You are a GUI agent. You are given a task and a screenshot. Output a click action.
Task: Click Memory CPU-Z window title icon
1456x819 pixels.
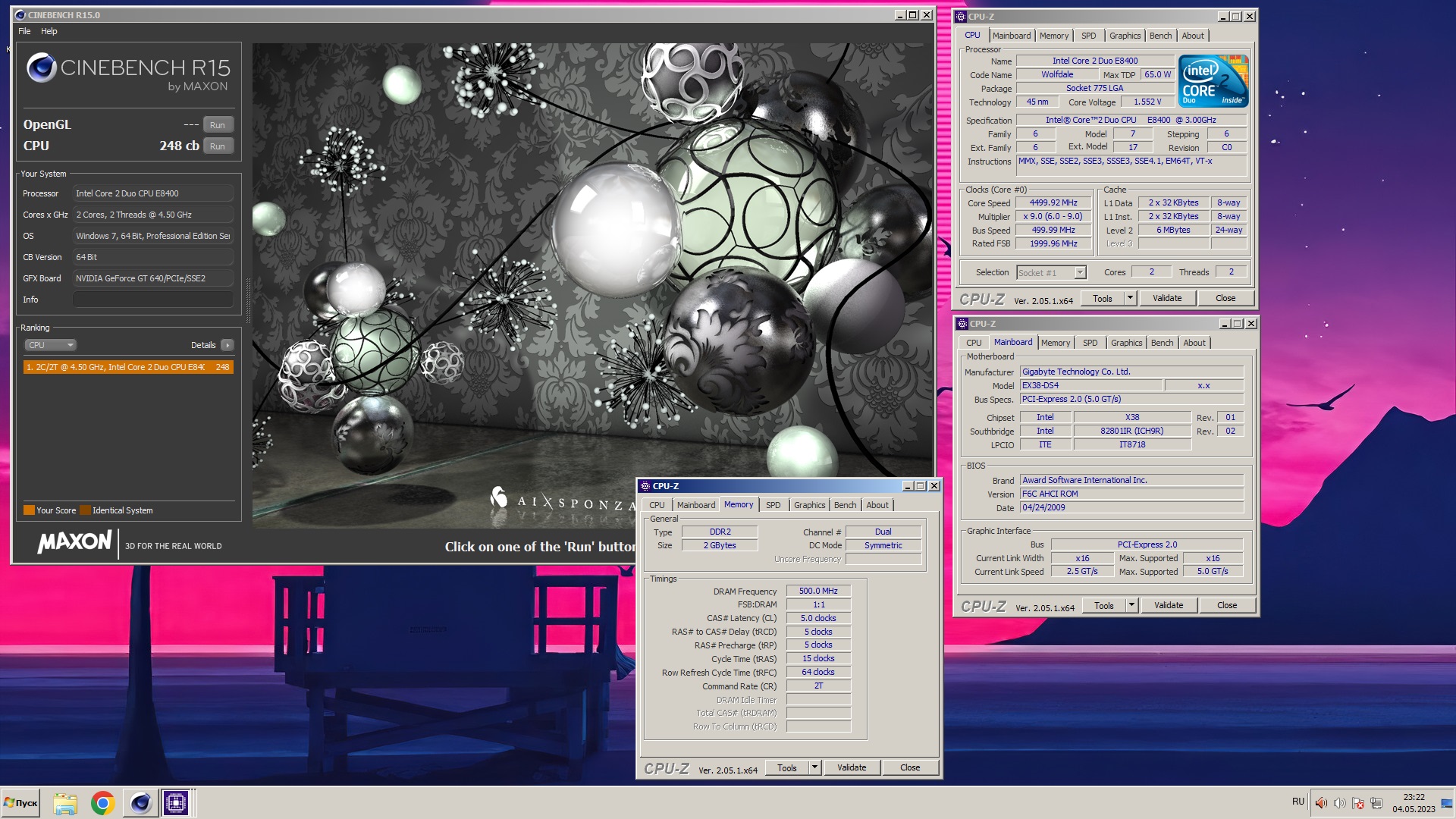click(645, 486)
